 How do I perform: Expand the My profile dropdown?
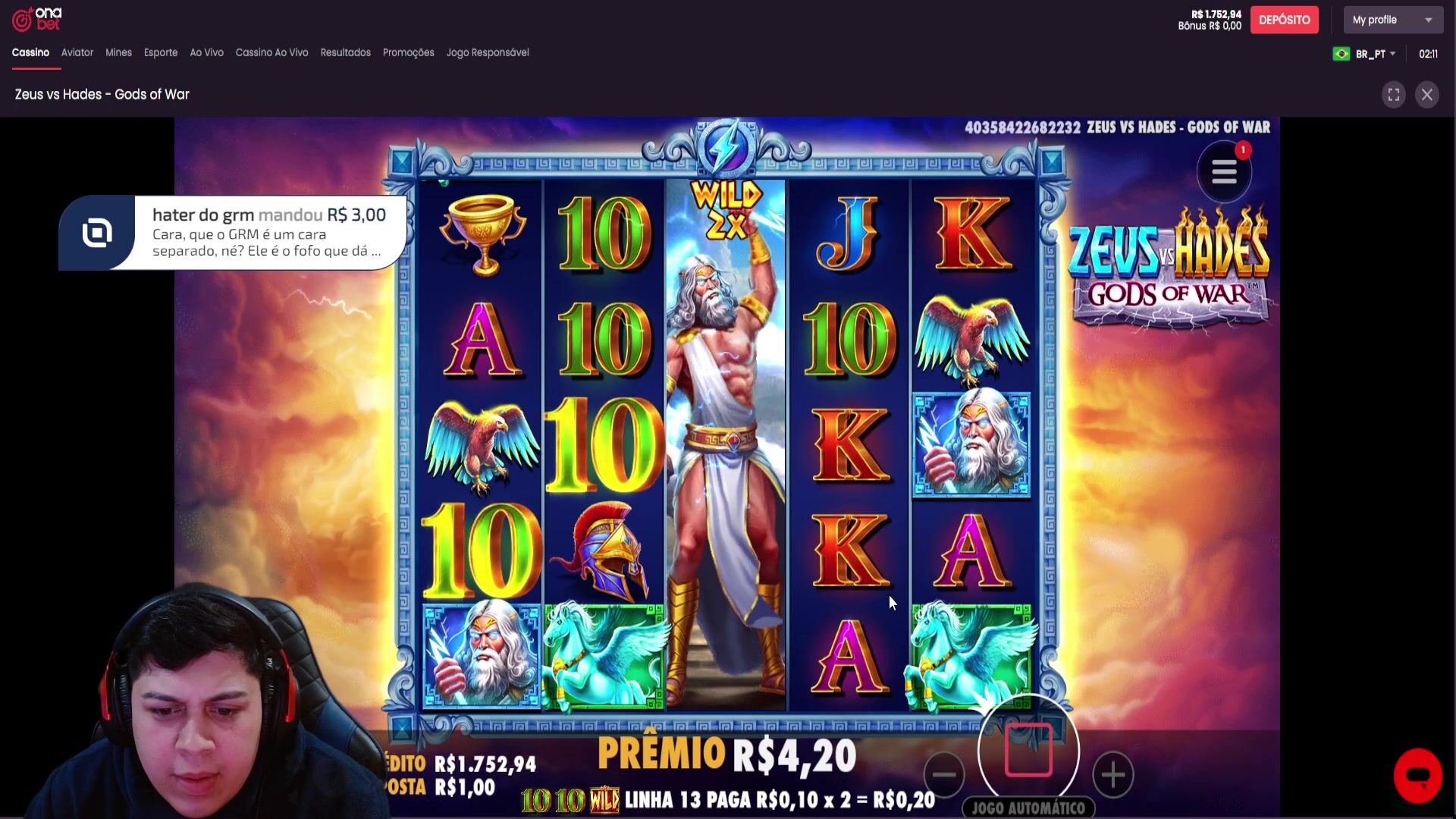(x=1393, y=20)
